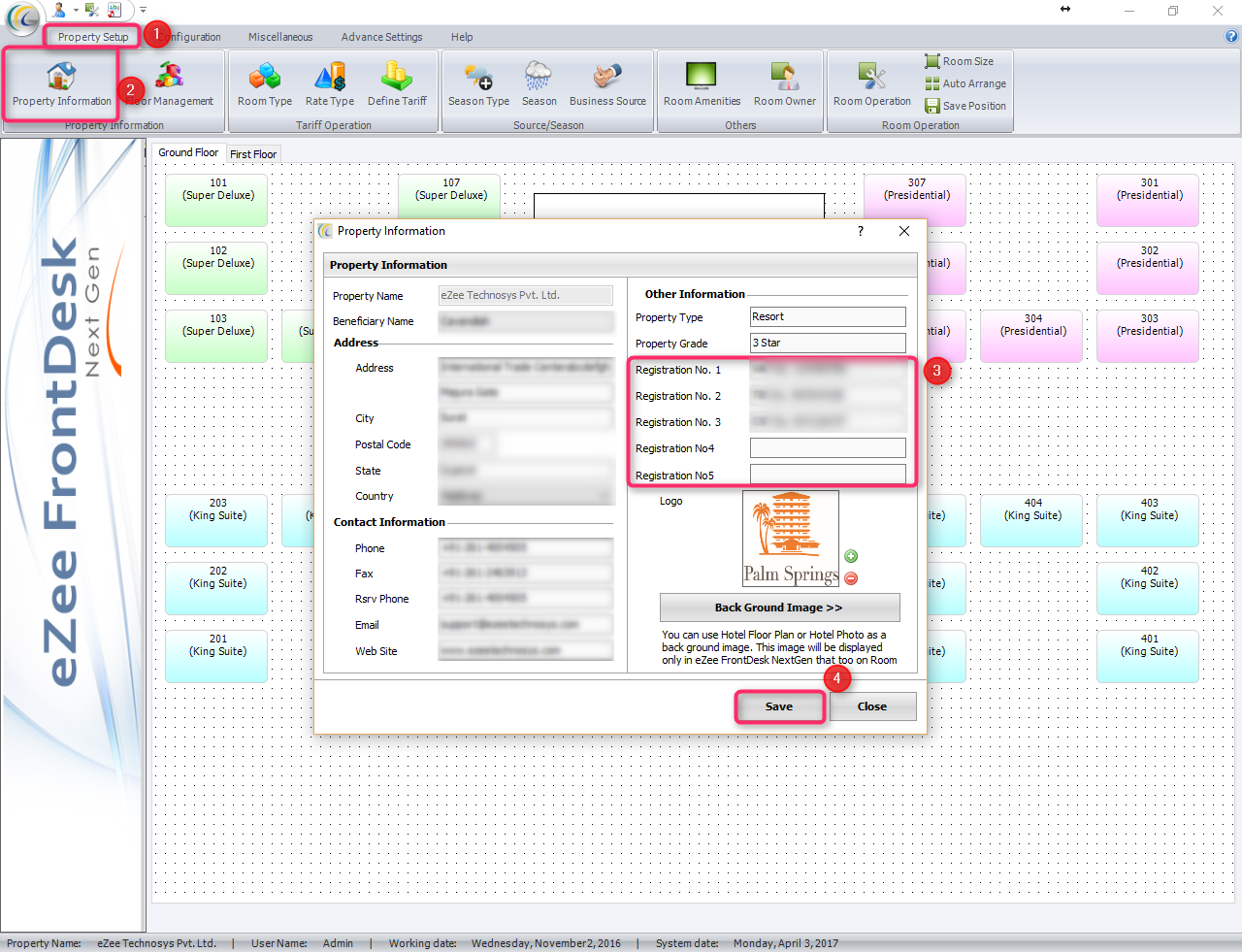Select room 403 King Suite
Image resolution: width=1242 pixels, height=952 pixels.
point(1148,520)
